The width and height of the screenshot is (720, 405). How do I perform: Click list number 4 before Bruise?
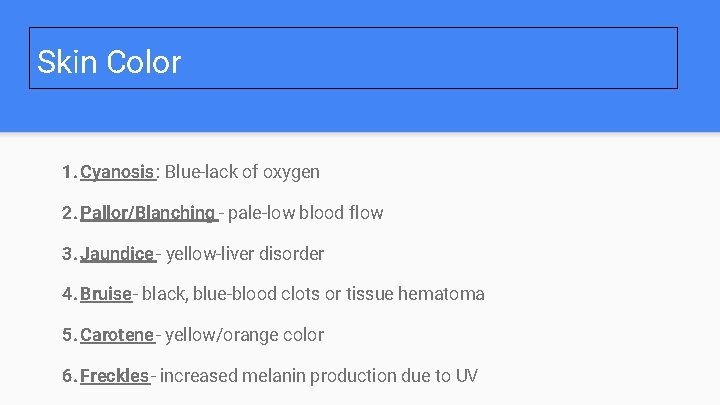click(x=66, y=294)
